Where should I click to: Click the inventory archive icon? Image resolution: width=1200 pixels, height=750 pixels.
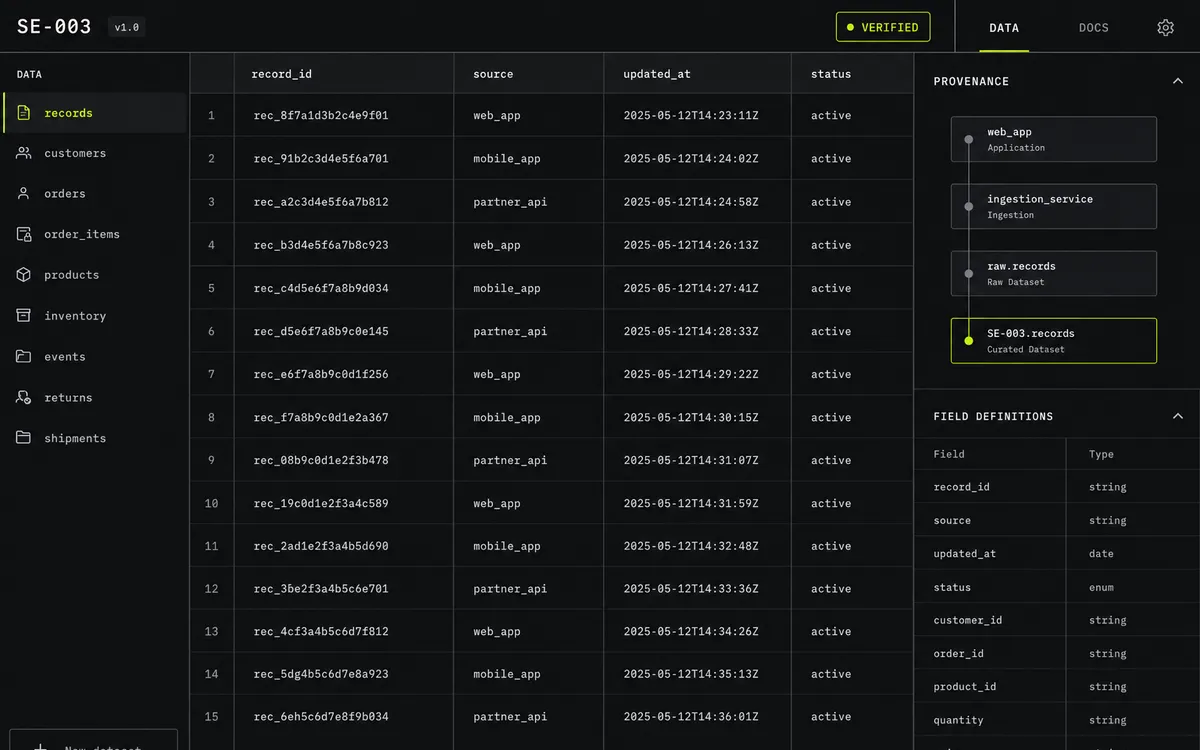tap(24, 316)
